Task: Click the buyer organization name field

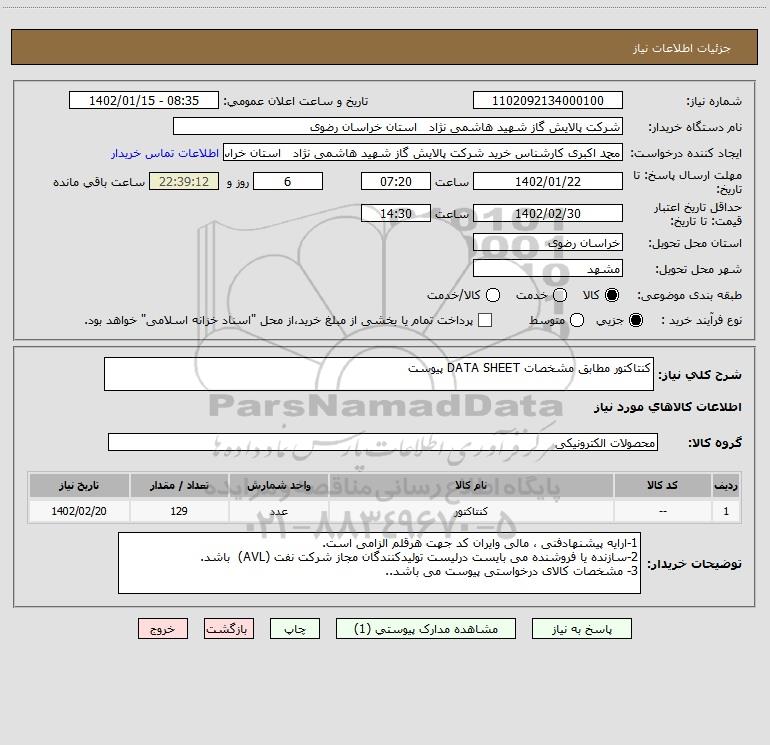Action: point(398,127)
